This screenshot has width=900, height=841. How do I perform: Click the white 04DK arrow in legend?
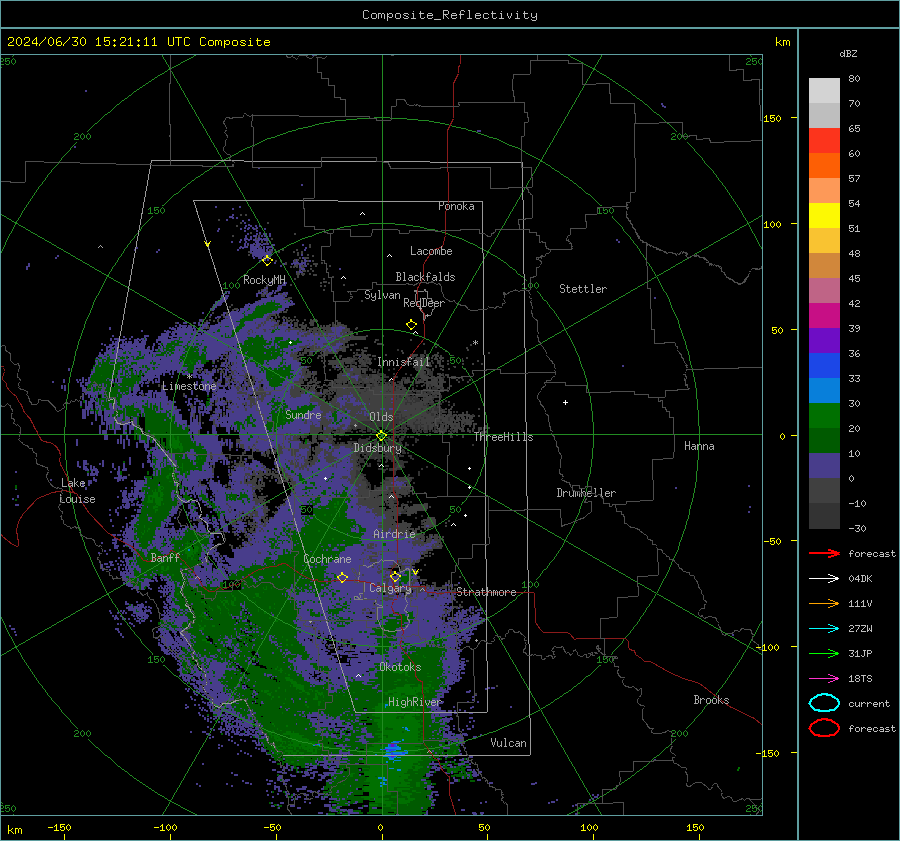824,579
